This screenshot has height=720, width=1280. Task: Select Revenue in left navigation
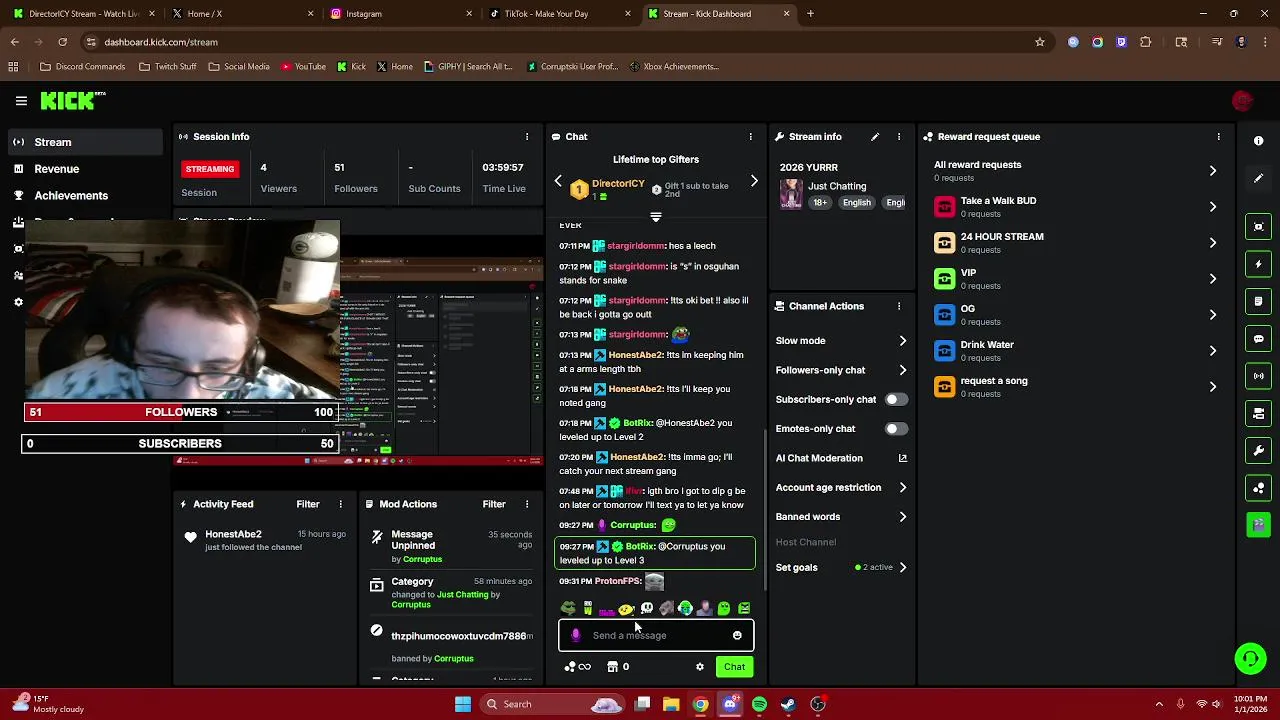[84, 169]
